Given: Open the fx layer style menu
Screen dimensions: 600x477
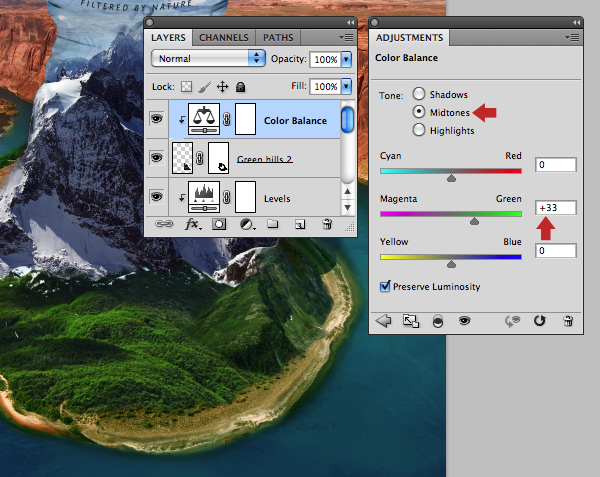Looking at the screenshot, I should click(x=192, y=224).
